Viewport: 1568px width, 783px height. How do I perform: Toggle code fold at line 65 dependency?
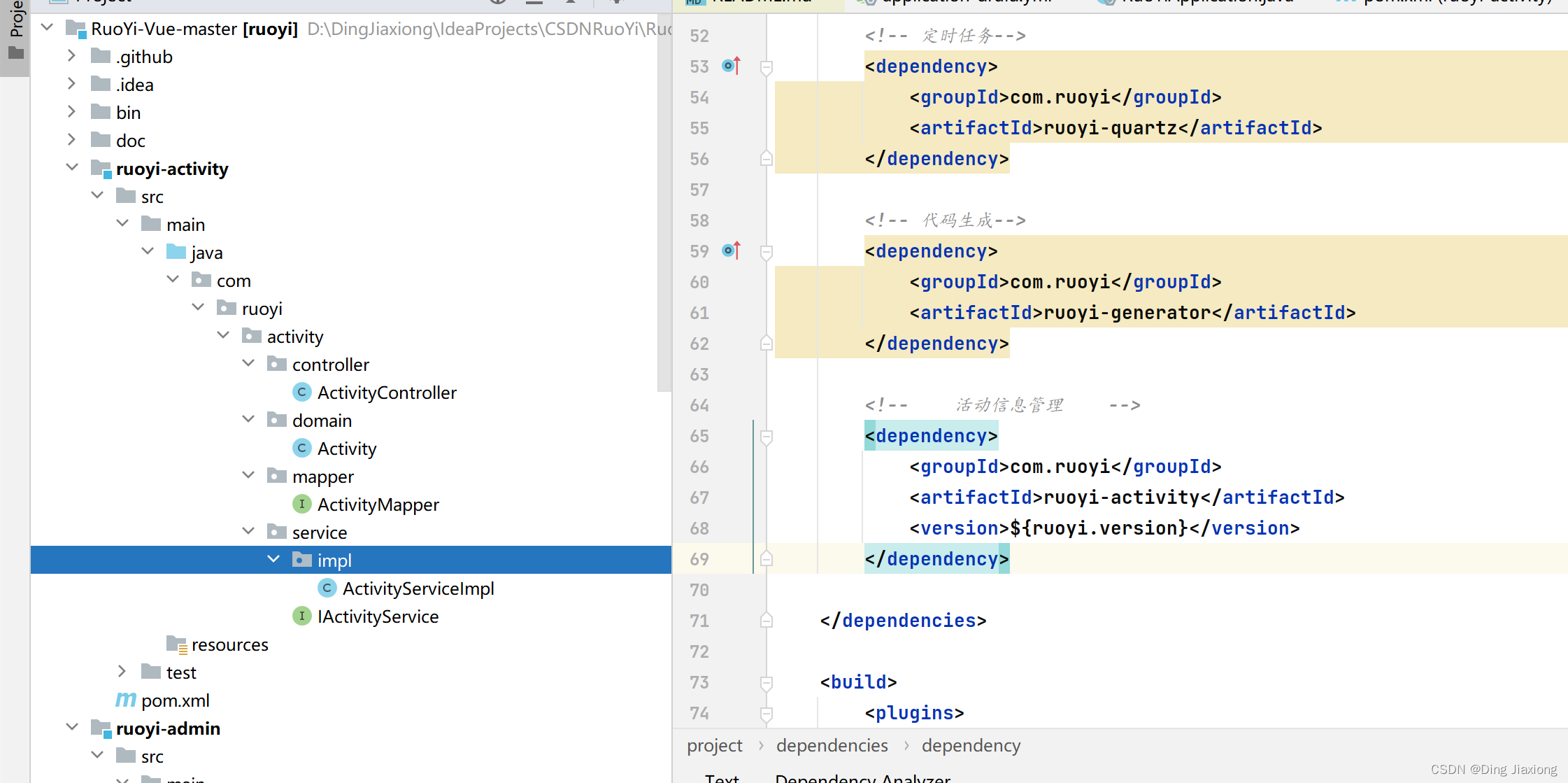click(x=767, y=437)
